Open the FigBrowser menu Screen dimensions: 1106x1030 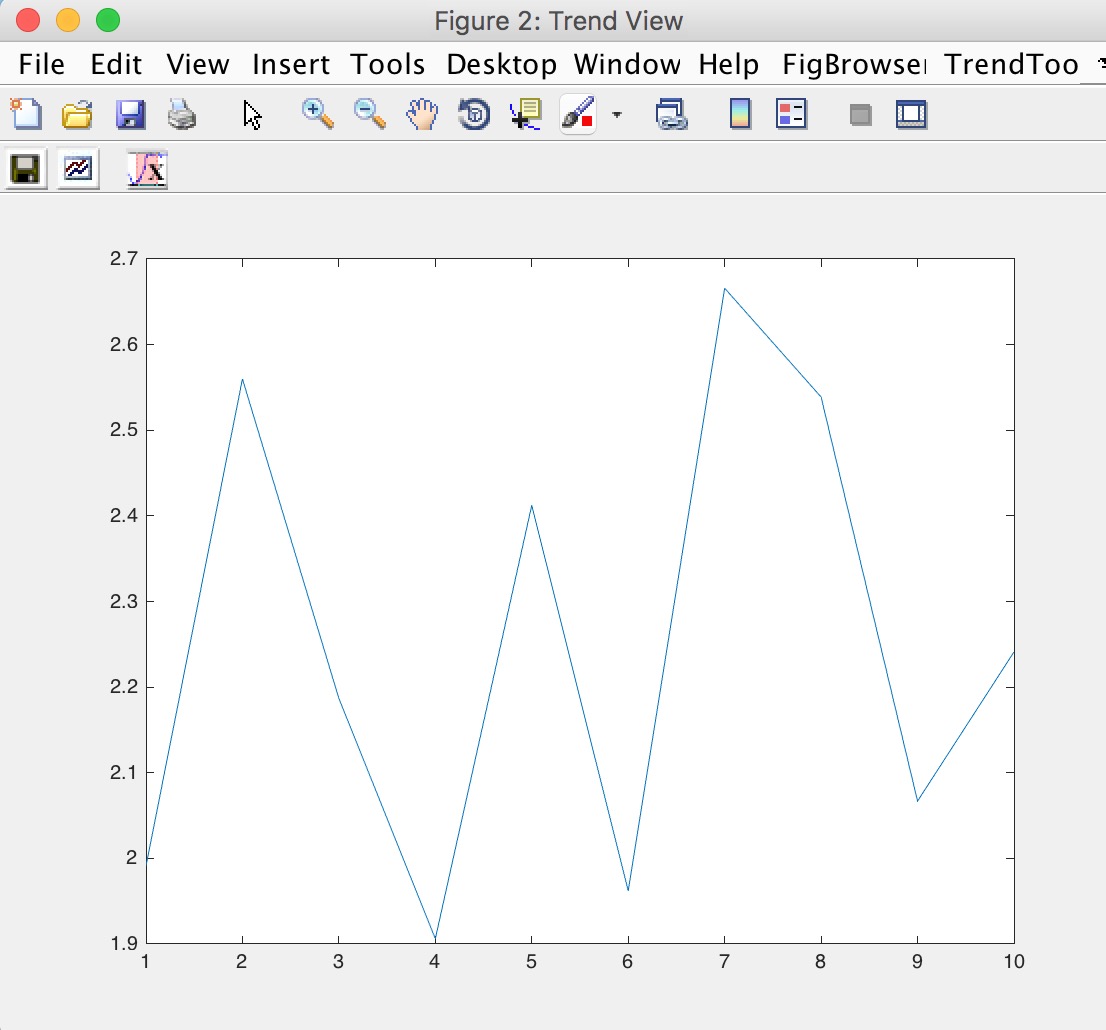(x=853, y=65)
